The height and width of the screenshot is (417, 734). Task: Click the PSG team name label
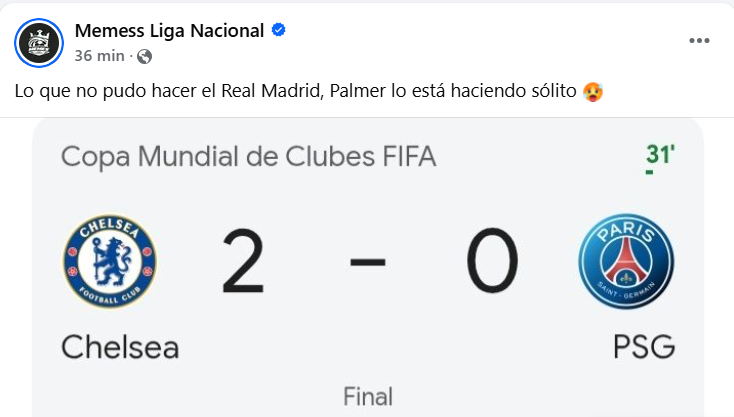tap(643, 347)
